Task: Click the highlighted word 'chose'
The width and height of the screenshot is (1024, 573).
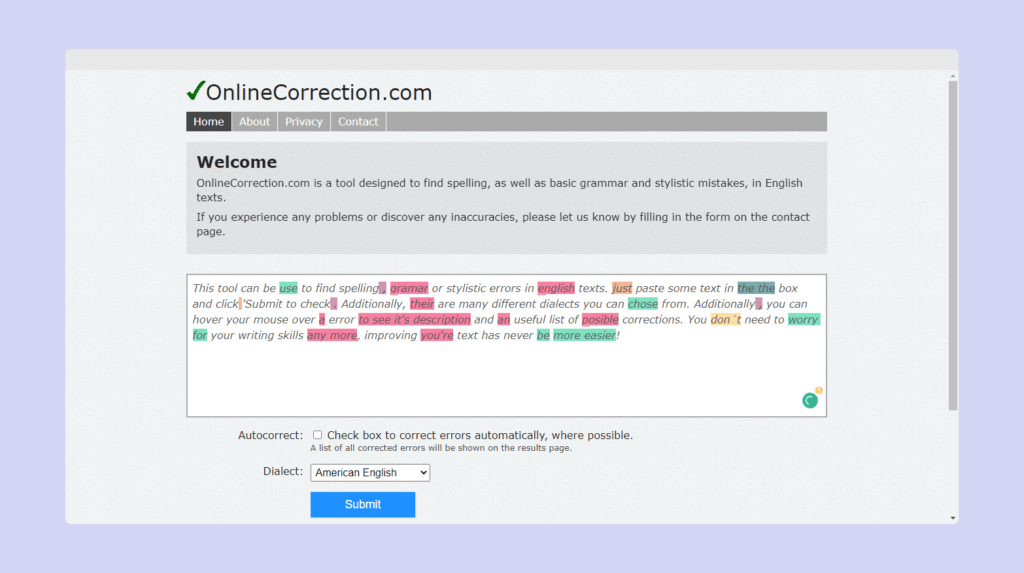Action: pos(643,304)
